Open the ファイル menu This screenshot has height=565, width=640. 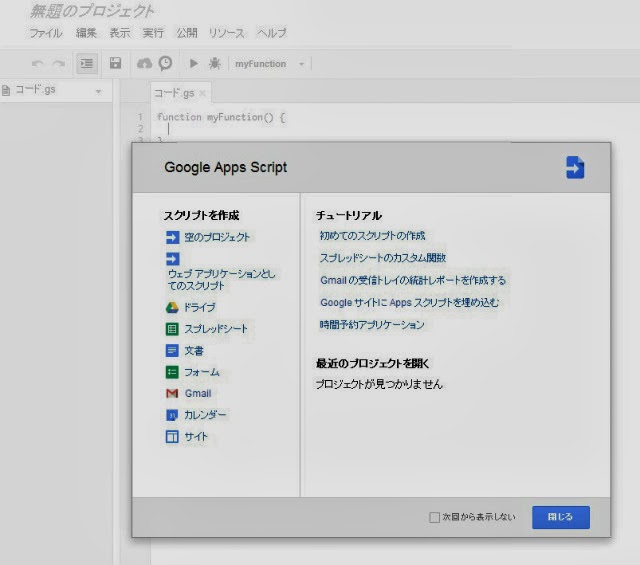pos(46,33)
